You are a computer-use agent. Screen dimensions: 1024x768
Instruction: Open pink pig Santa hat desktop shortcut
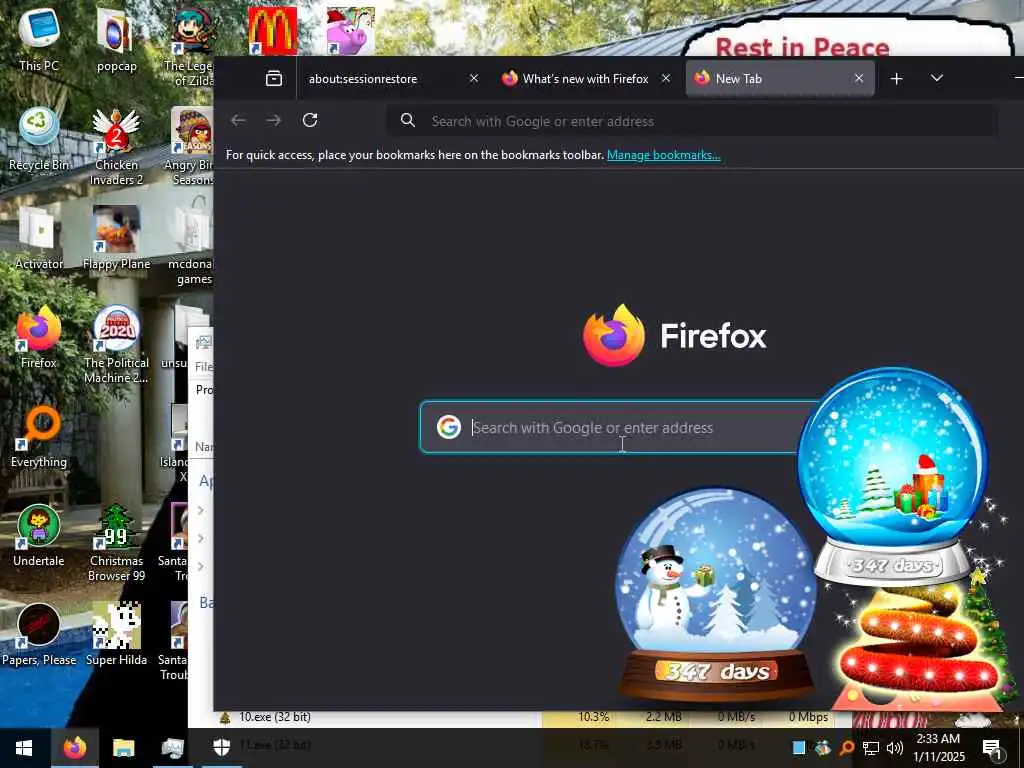351,31
